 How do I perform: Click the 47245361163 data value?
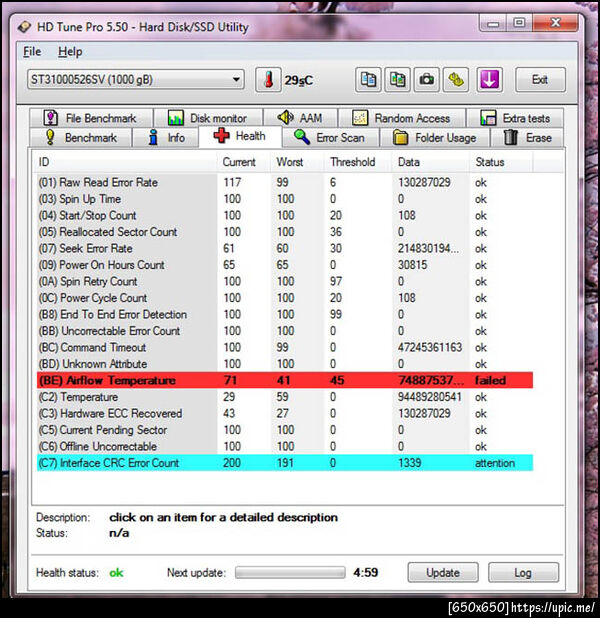(430, 348)
